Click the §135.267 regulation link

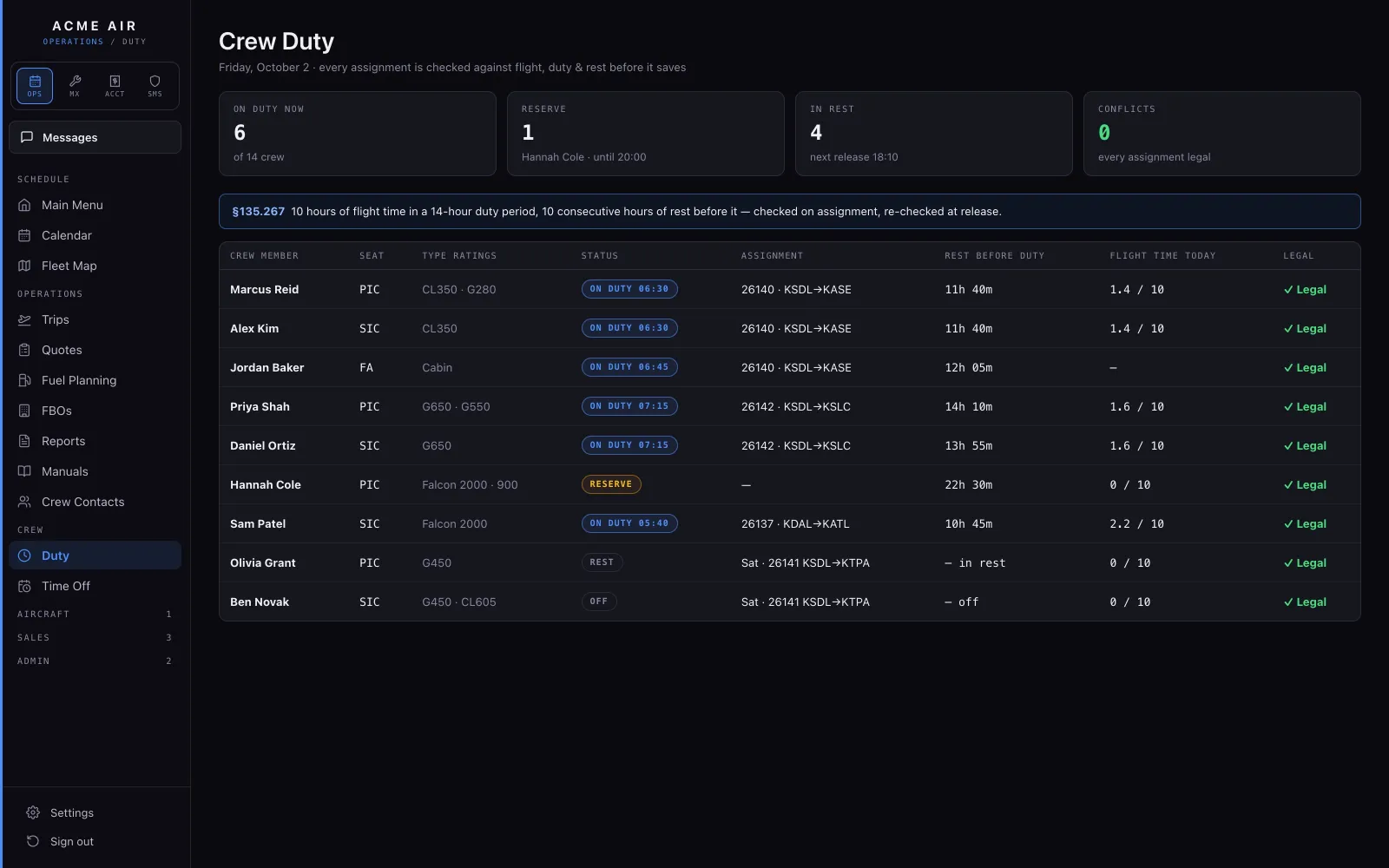[x=258, y=211]
